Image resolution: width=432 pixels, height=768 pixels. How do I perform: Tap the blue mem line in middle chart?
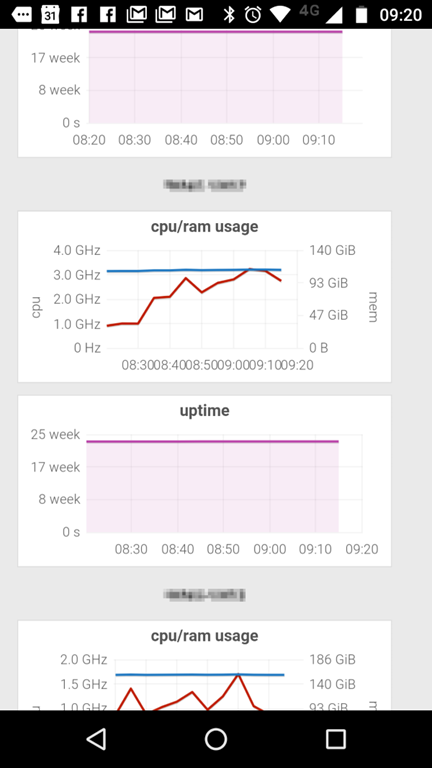[194, 270]
